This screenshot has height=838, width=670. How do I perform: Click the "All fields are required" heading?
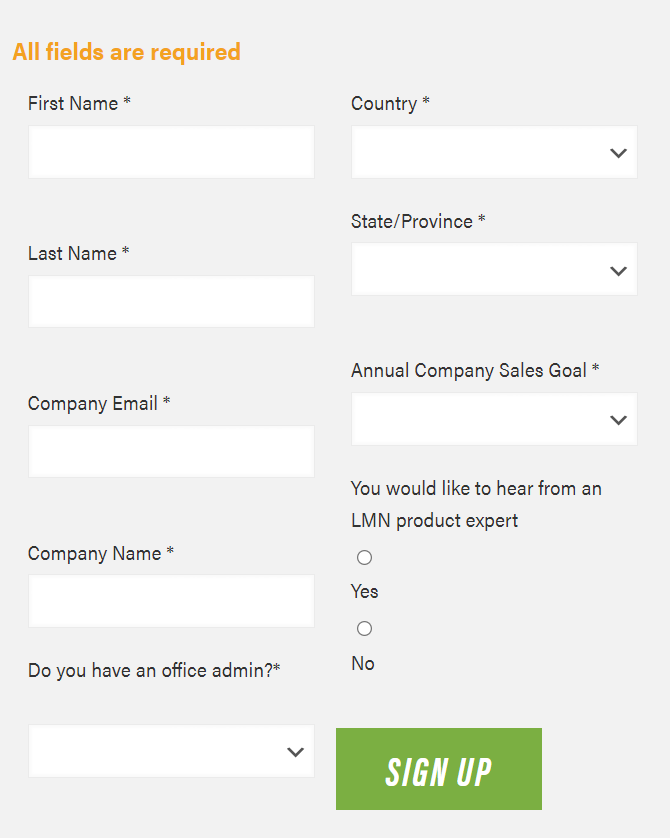click(x=126, y=52)
